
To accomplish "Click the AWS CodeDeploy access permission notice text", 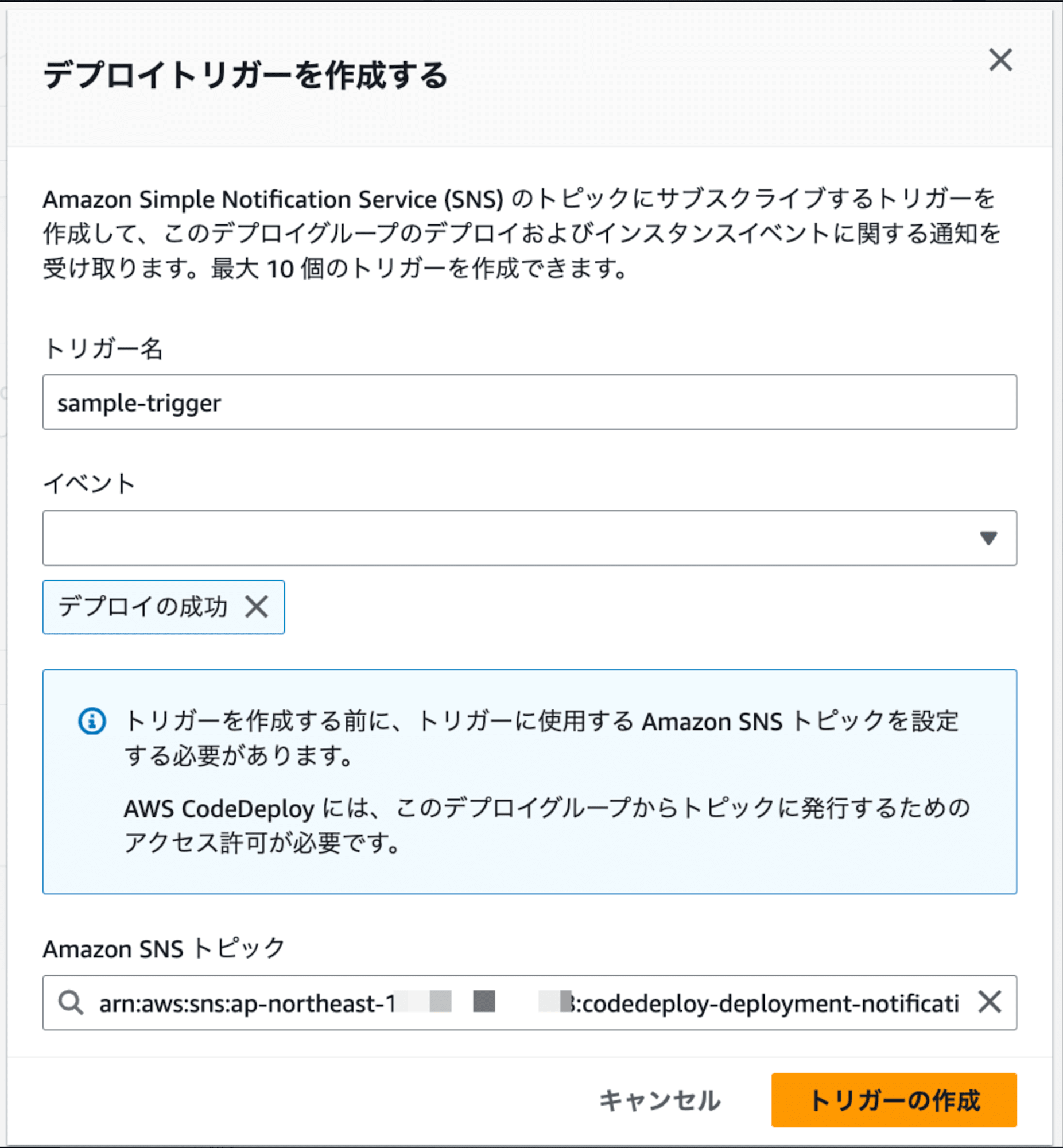I will point(547,825).
